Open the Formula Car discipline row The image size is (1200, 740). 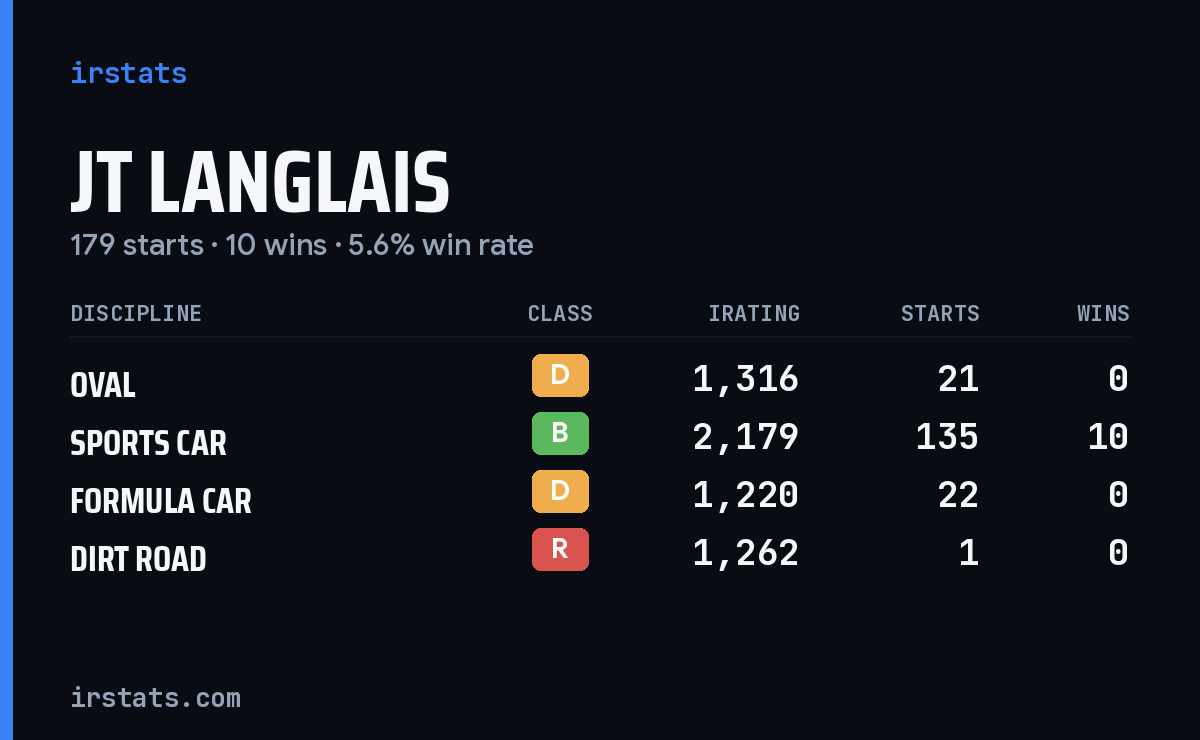[600, 495]
